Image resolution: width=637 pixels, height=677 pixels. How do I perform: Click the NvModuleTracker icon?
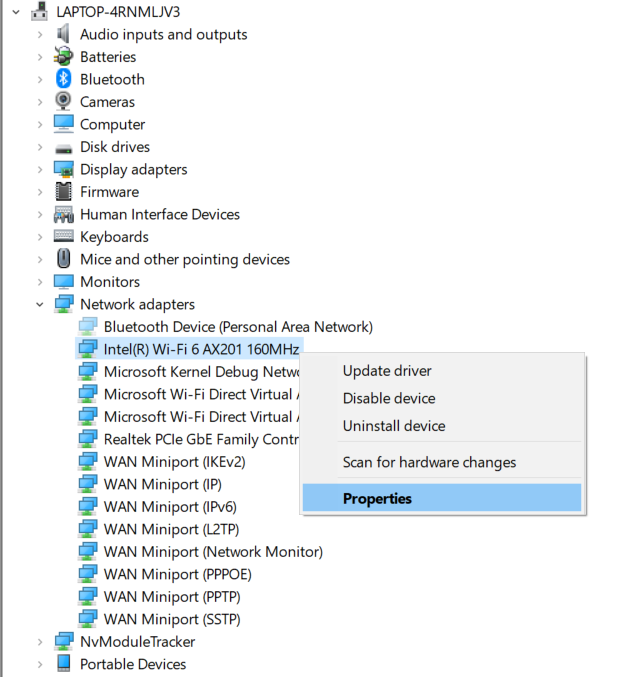coord(63,641)
